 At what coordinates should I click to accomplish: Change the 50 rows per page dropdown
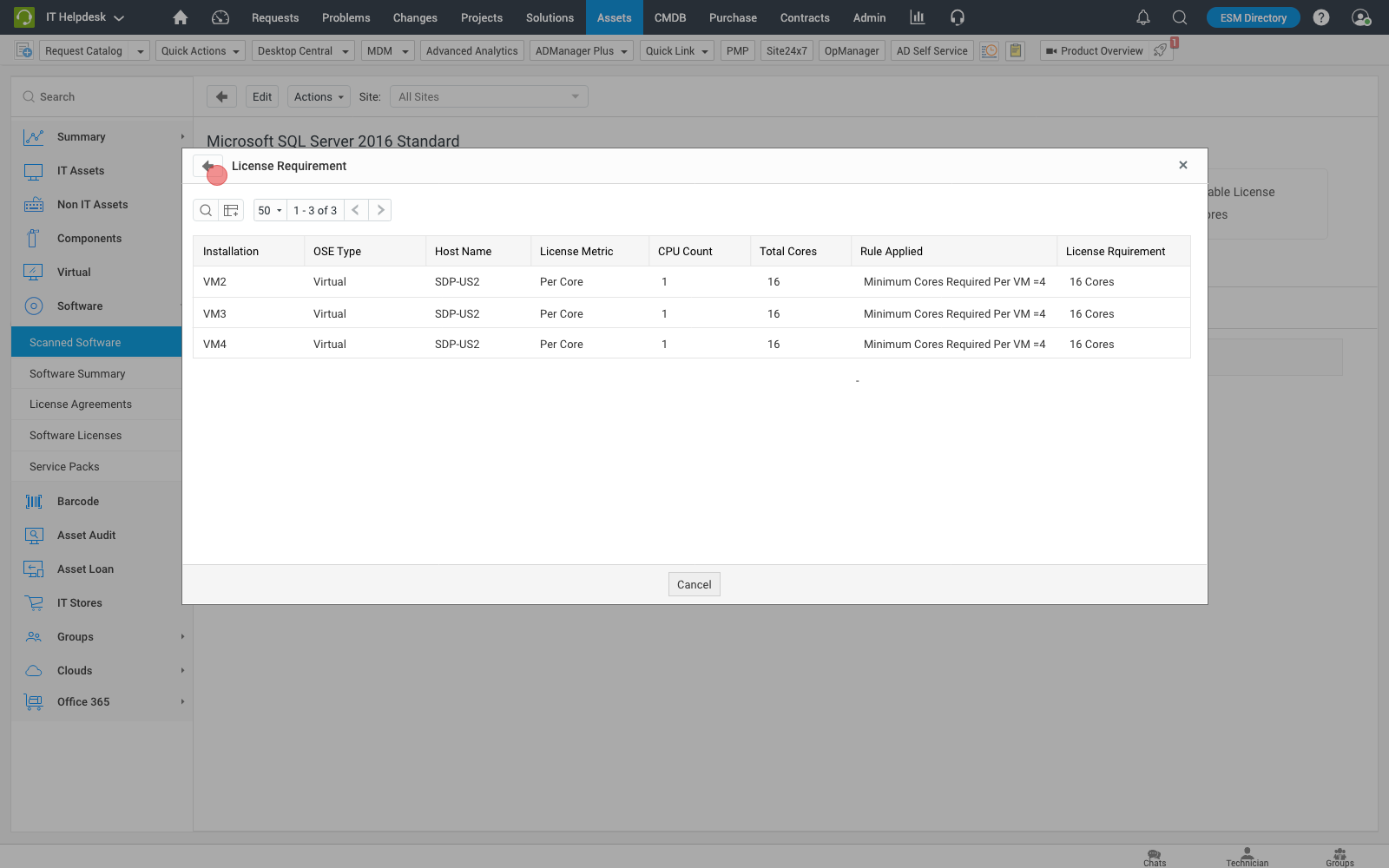pyautogui.click(x=270, y=210)
